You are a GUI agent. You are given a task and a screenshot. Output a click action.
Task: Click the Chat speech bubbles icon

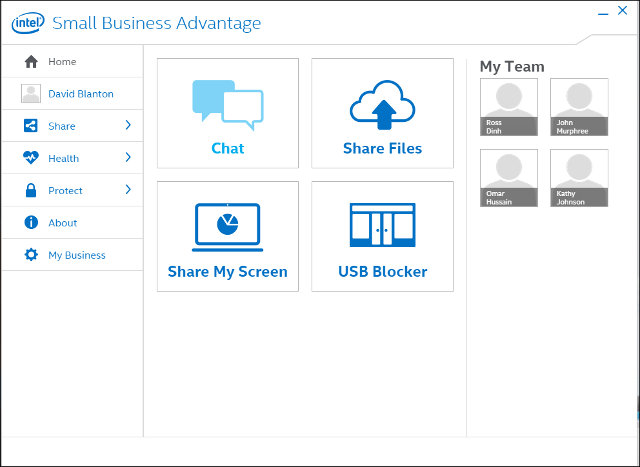(227, 102)
